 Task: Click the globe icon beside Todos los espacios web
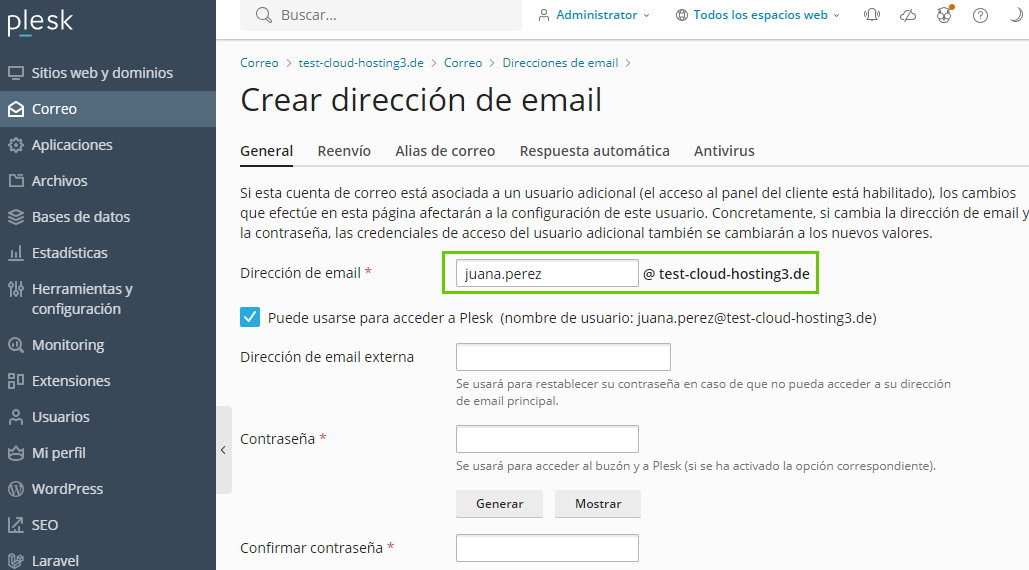tap(682, 15)
